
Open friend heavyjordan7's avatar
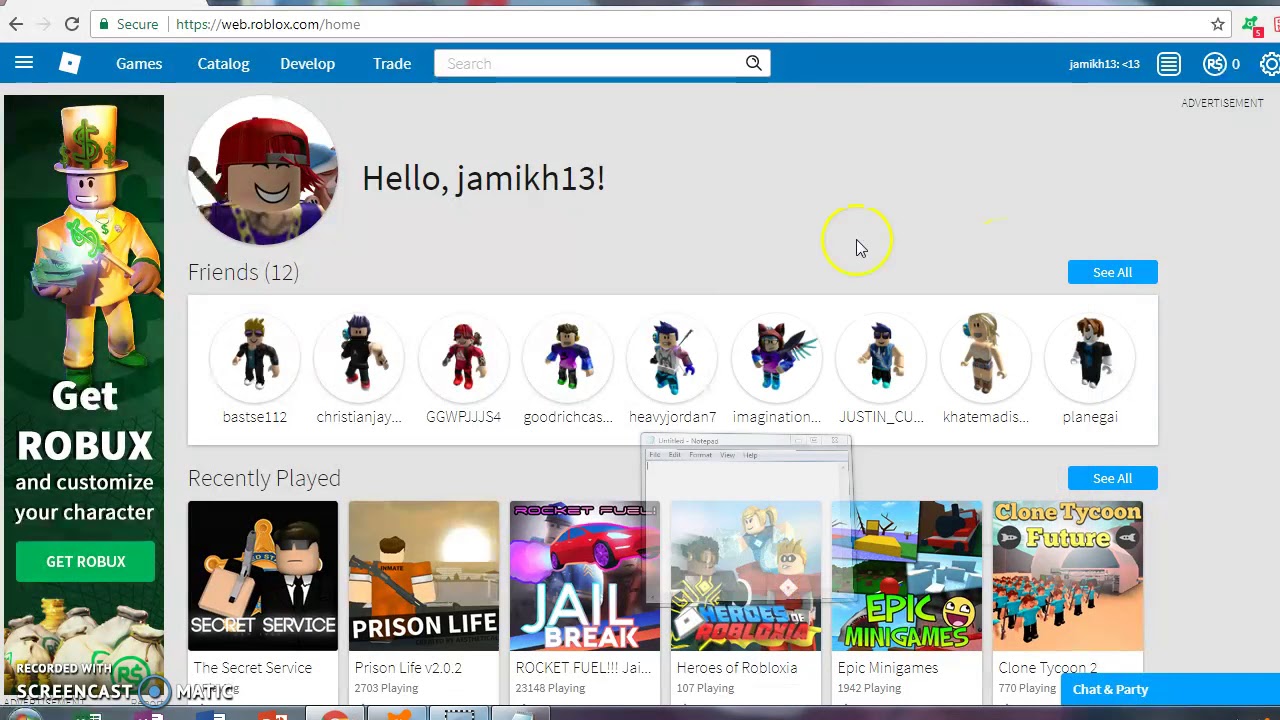coord(672,357)
